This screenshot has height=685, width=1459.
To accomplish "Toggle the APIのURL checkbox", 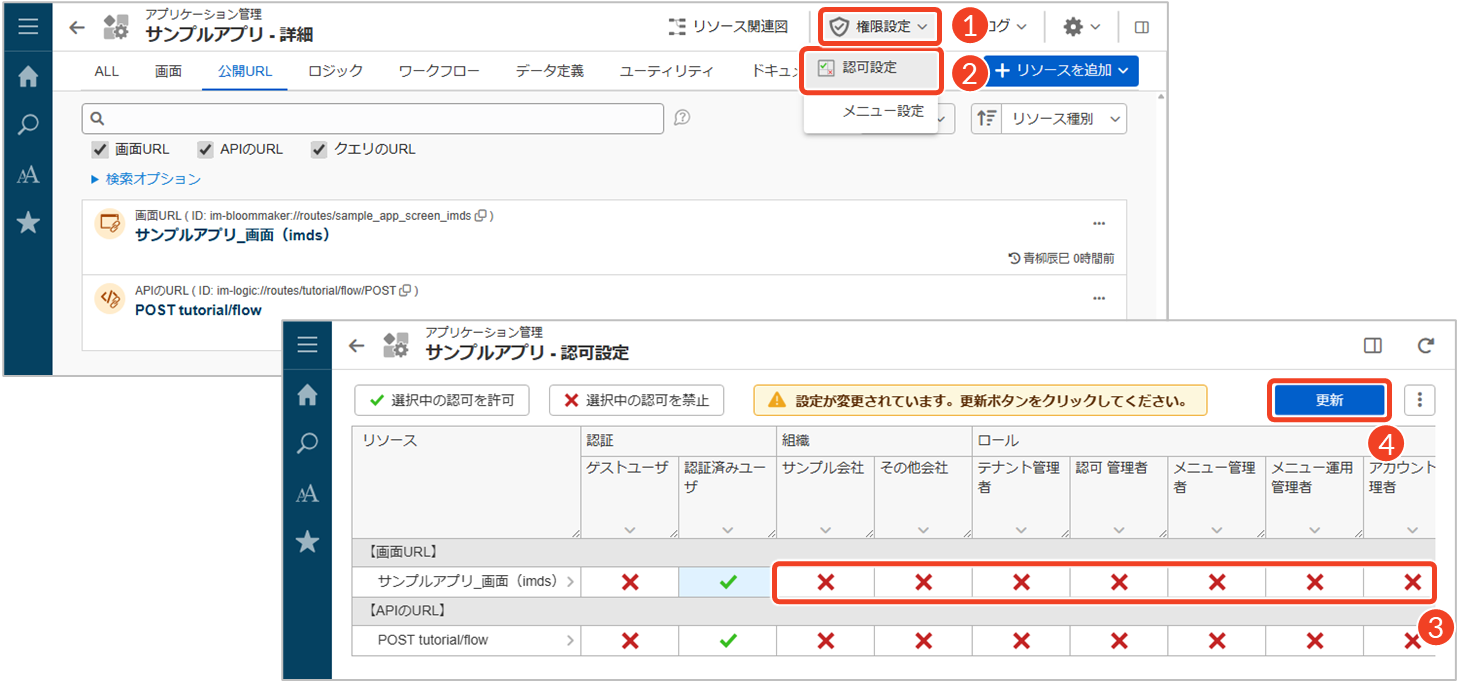I will 205,149.
